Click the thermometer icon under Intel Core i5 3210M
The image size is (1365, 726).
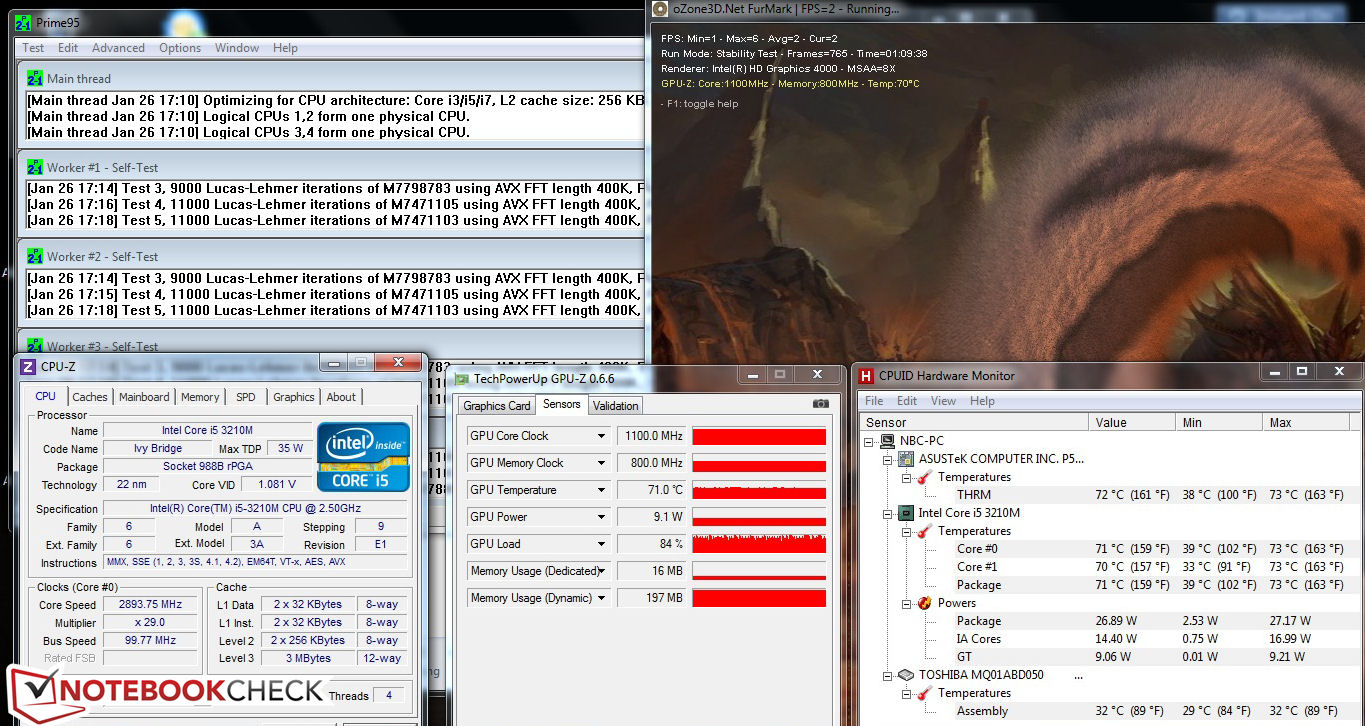[x=925, y=531]
